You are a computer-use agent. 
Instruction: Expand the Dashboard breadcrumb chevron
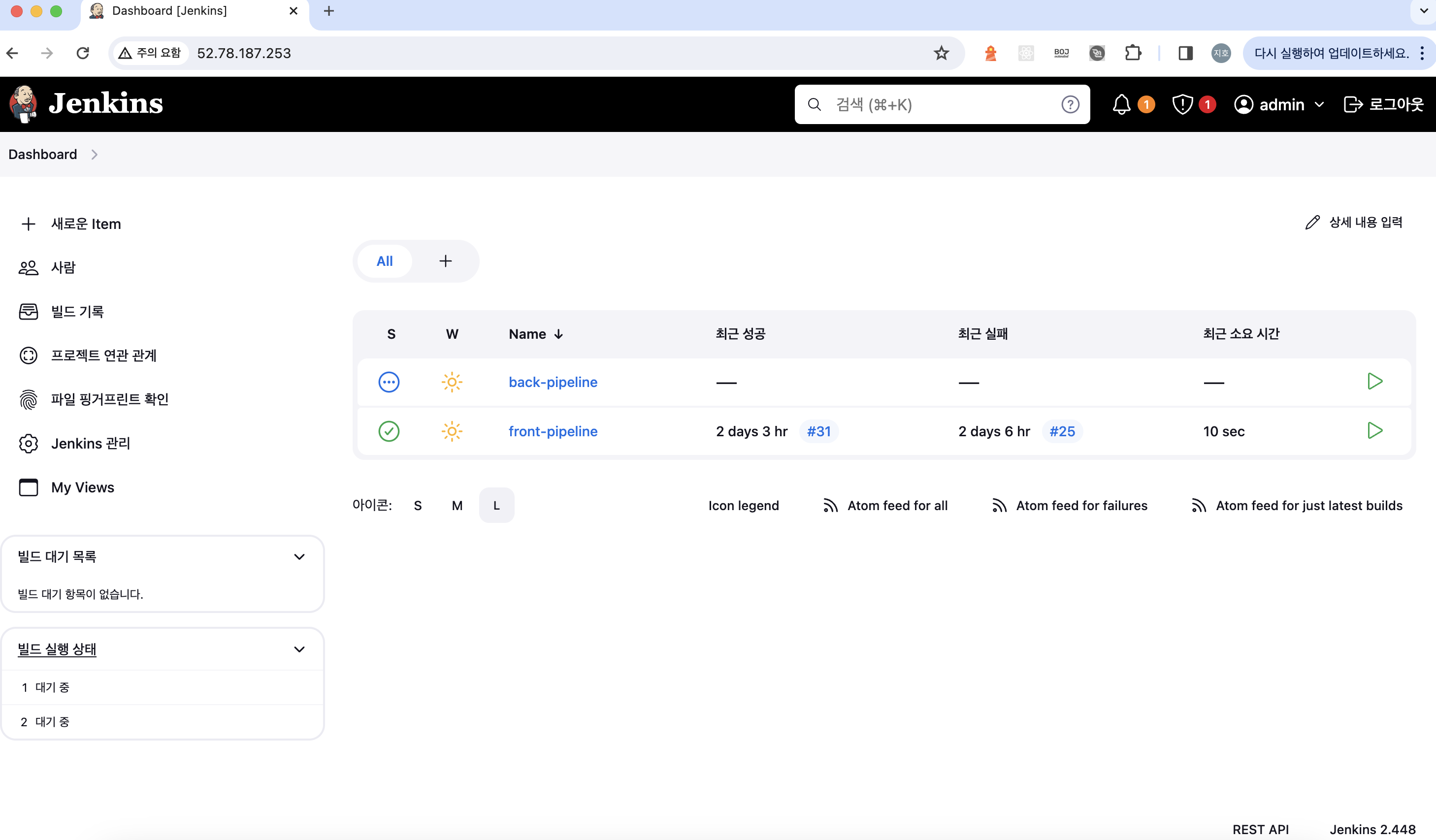pyautogui.click(x=95, y=155)
